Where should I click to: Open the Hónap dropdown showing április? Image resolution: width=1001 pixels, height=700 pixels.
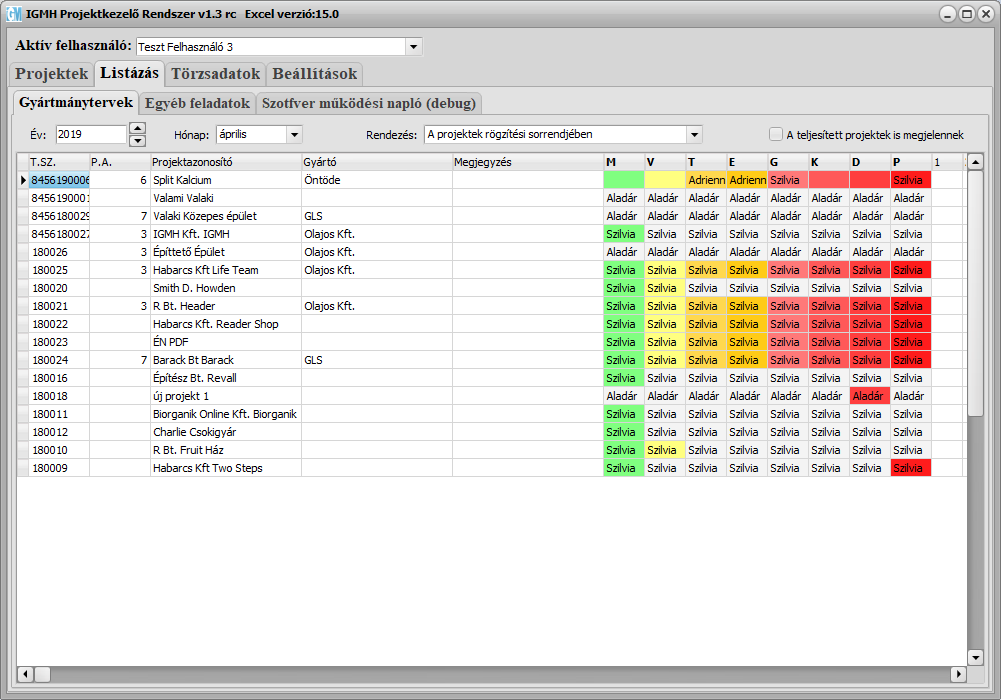point(294,135)
